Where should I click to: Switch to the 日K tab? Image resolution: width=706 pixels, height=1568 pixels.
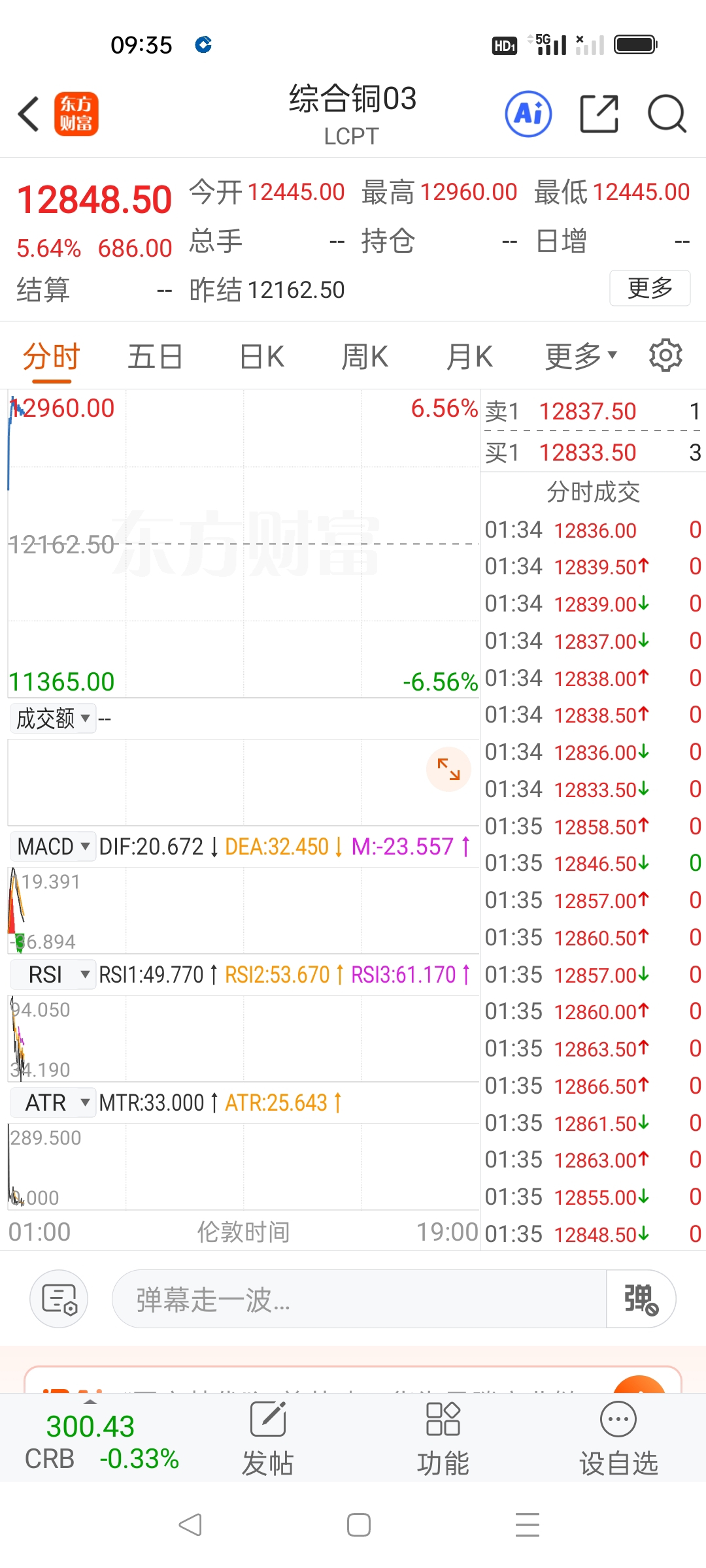pos(261,357)
